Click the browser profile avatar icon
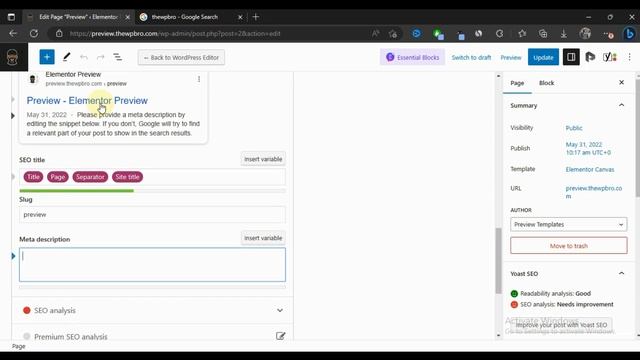 (585, 33)
